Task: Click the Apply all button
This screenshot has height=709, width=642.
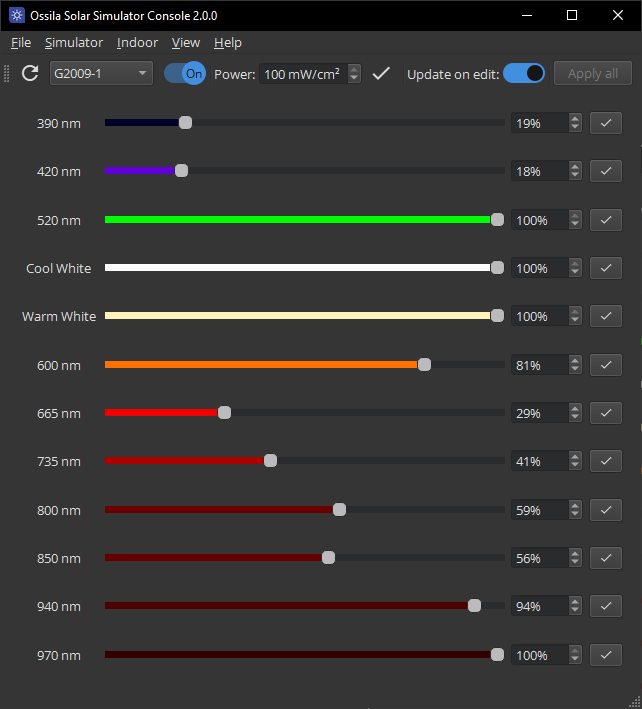Action: click(593, 73)
